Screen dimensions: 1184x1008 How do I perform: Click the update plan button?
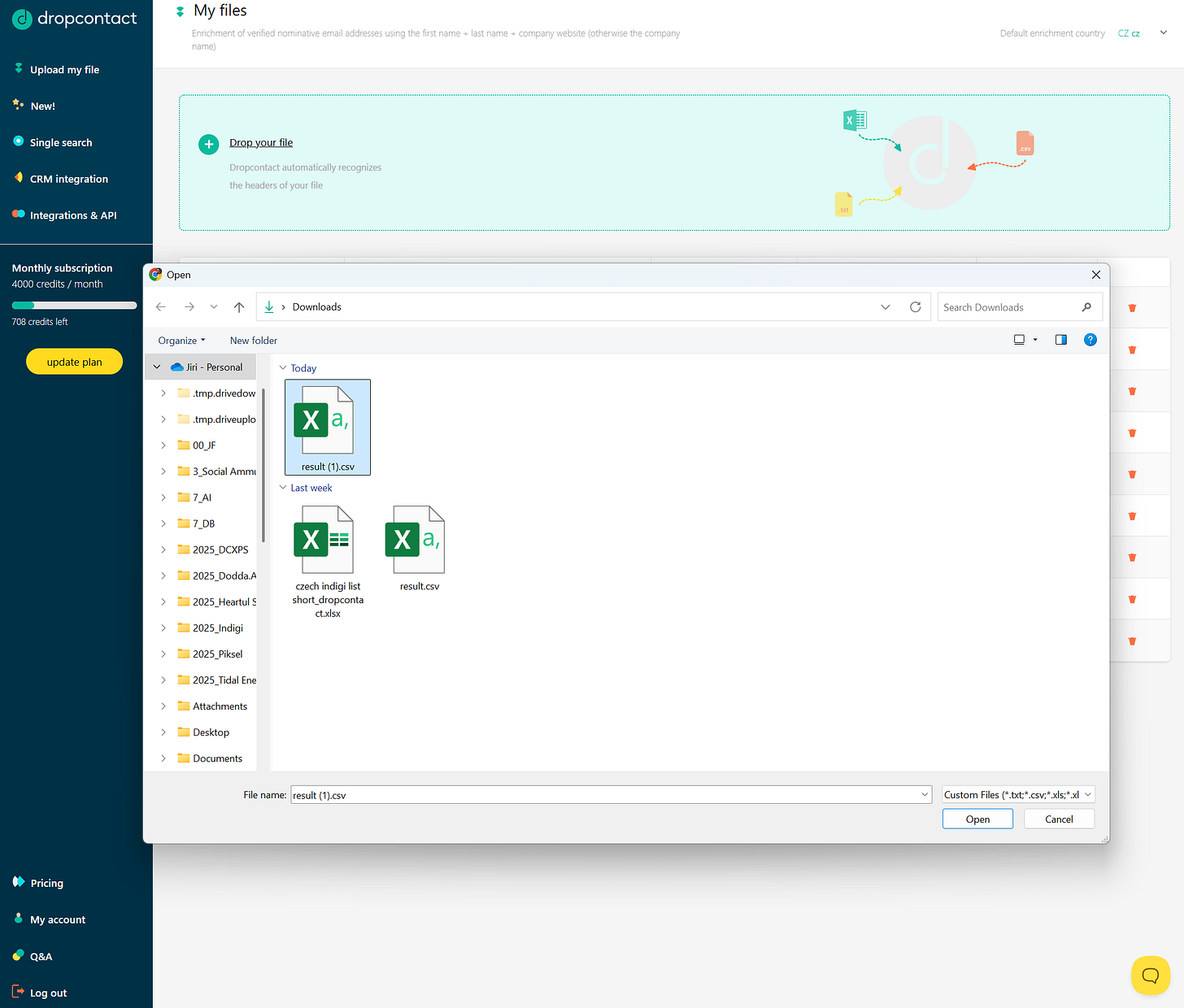tap(74, 362)
